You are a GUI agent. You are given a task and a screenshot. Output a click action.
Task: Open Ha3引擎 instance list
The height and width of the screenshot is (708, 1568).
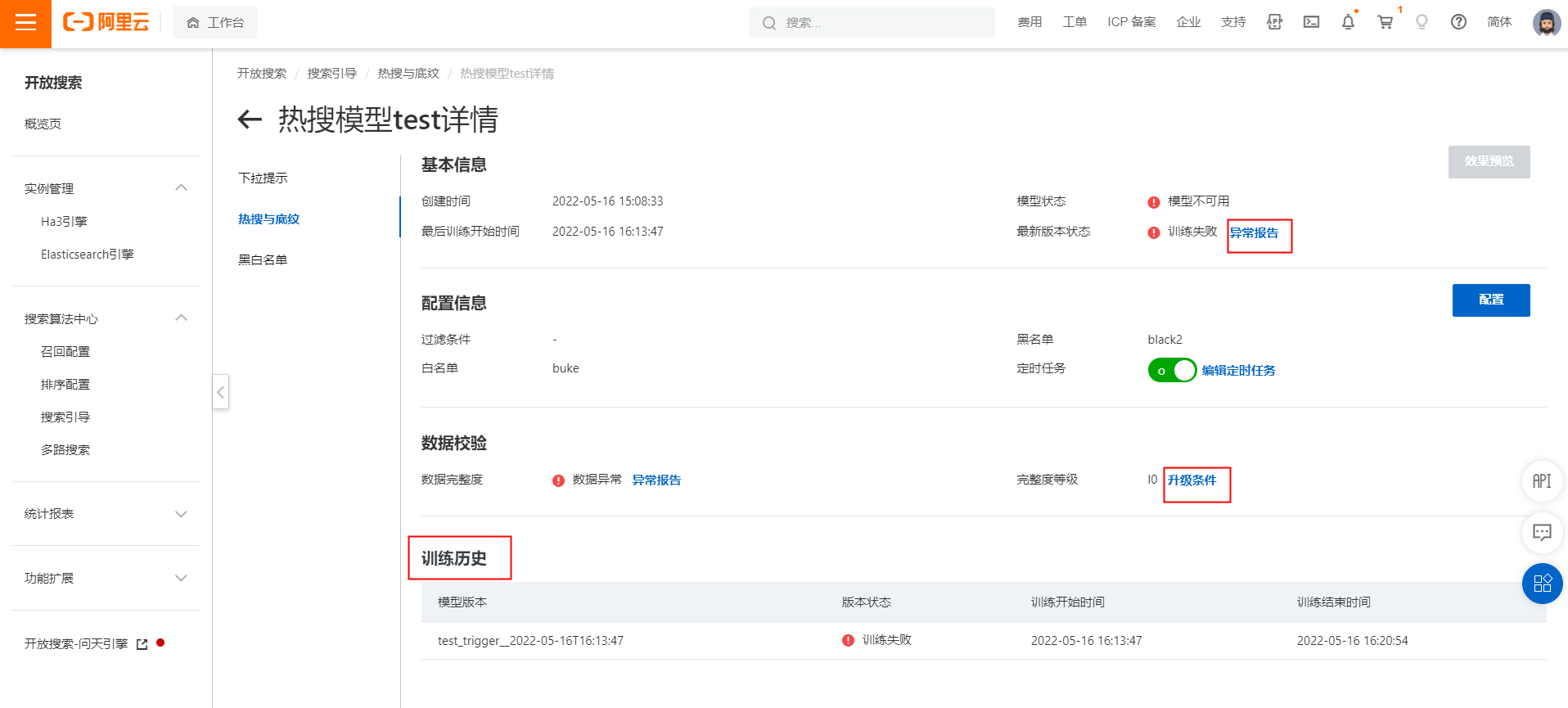point(64,221)
